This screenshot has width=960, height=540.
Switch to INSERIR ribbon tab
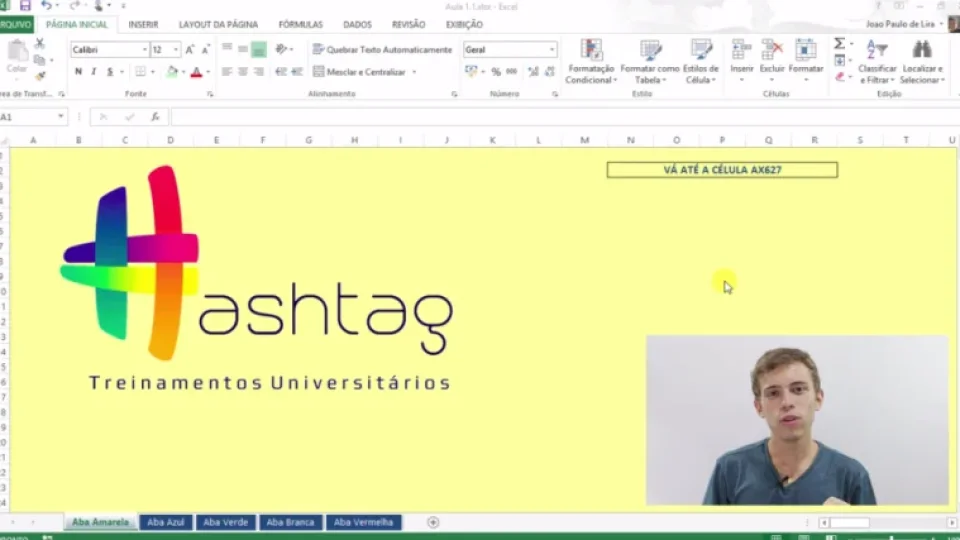click(143, 24)
